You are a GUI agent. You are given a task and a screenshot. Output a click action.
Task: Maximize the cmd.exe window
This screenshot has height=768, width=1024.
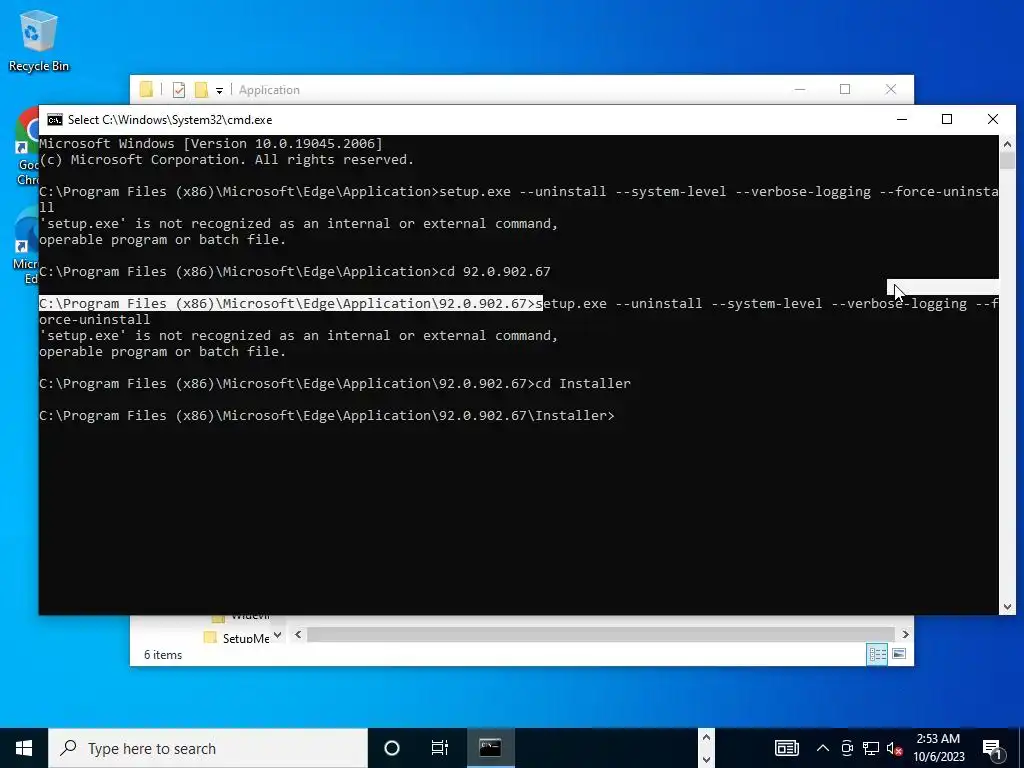[x=947, y=120]
